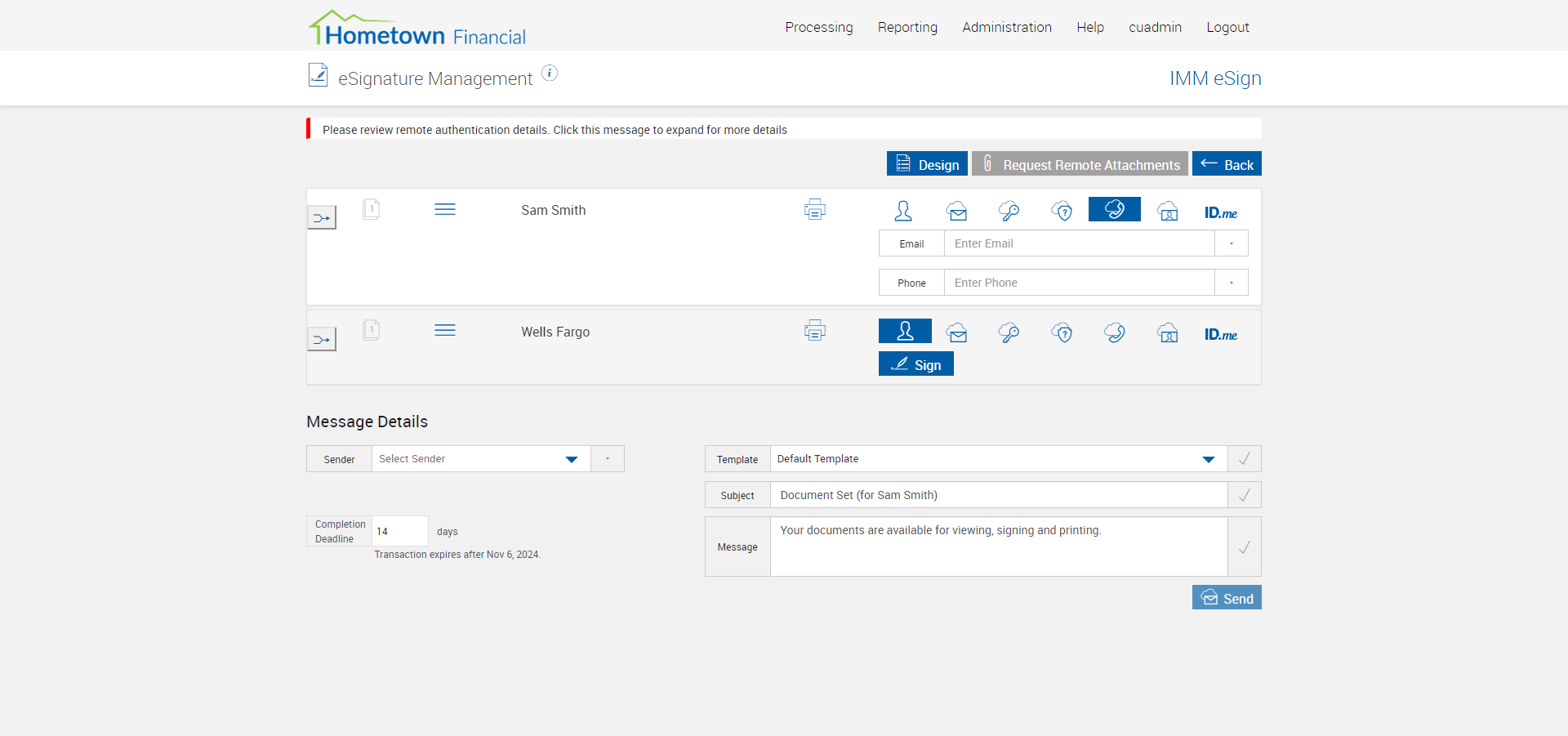Click the Back button

[1227, 163]
